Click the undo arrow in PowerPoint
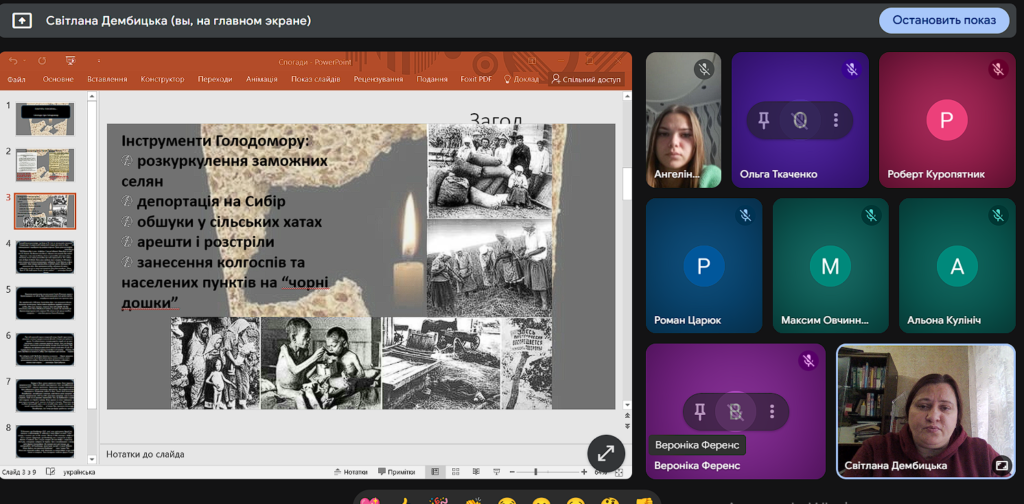This screenshot has height=504, width=1024. pyautogui.click(x=14, y=60)
